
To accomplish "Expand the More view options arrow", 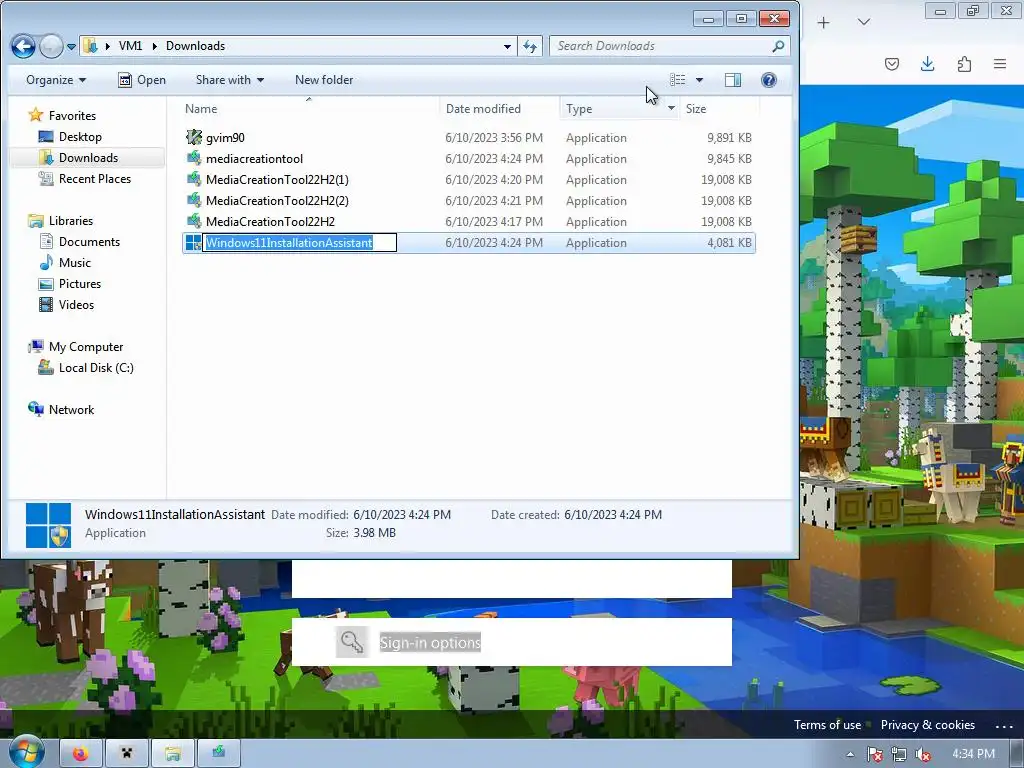I will [699, 80].
